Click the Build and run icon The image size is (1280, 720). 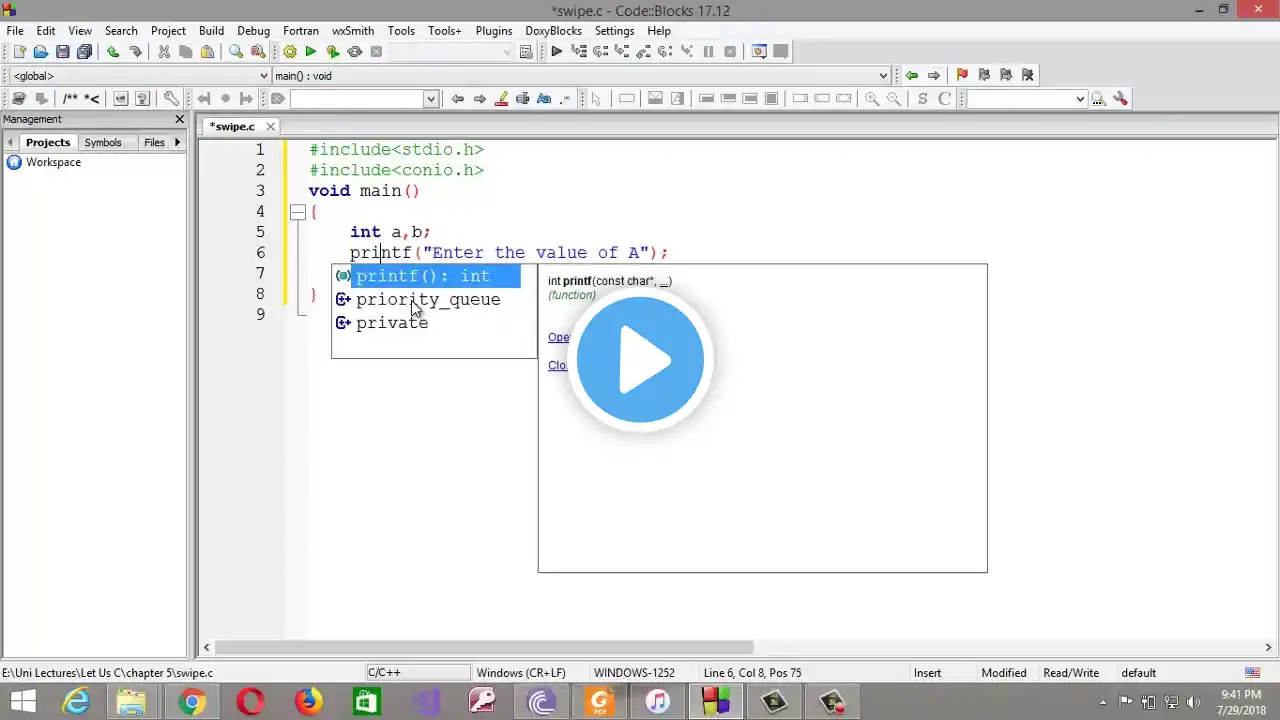tap(332, 52)
